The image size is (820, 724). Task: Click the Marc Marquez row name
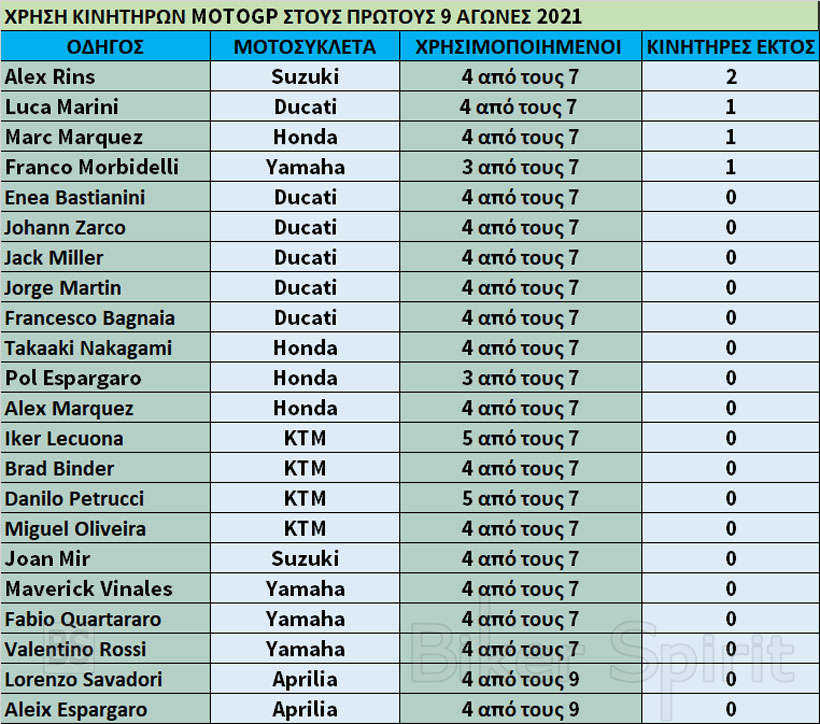[105, 137]
